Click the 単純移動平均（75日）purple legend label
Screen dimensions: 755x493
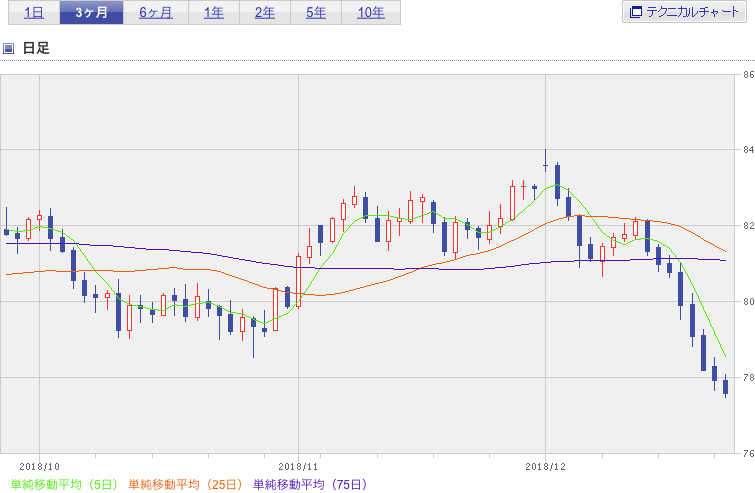[310, 484]
